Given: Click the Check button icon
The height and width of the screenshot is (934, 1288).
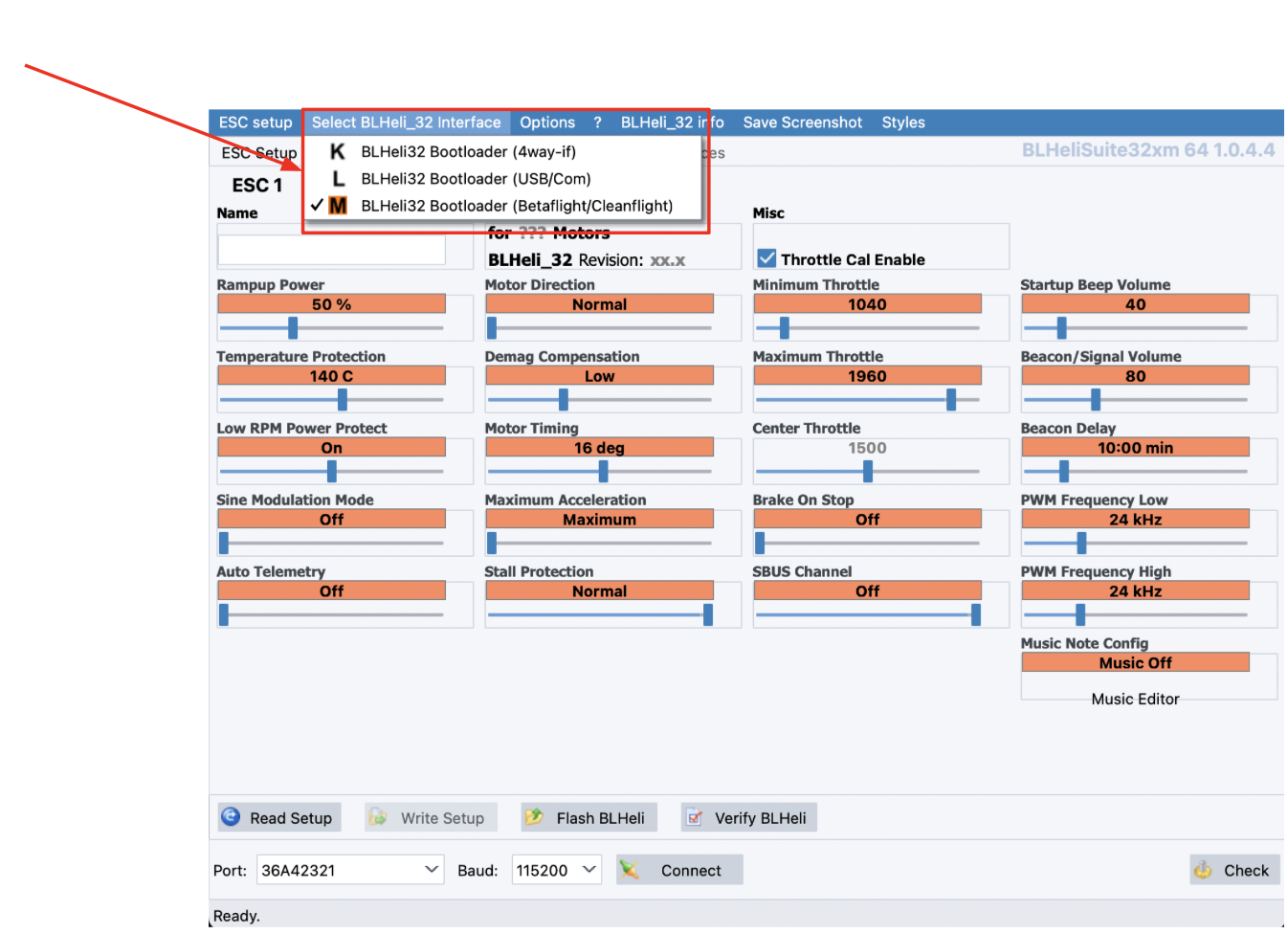Looking at the screenshot, I should click(x=1203, y=870).
